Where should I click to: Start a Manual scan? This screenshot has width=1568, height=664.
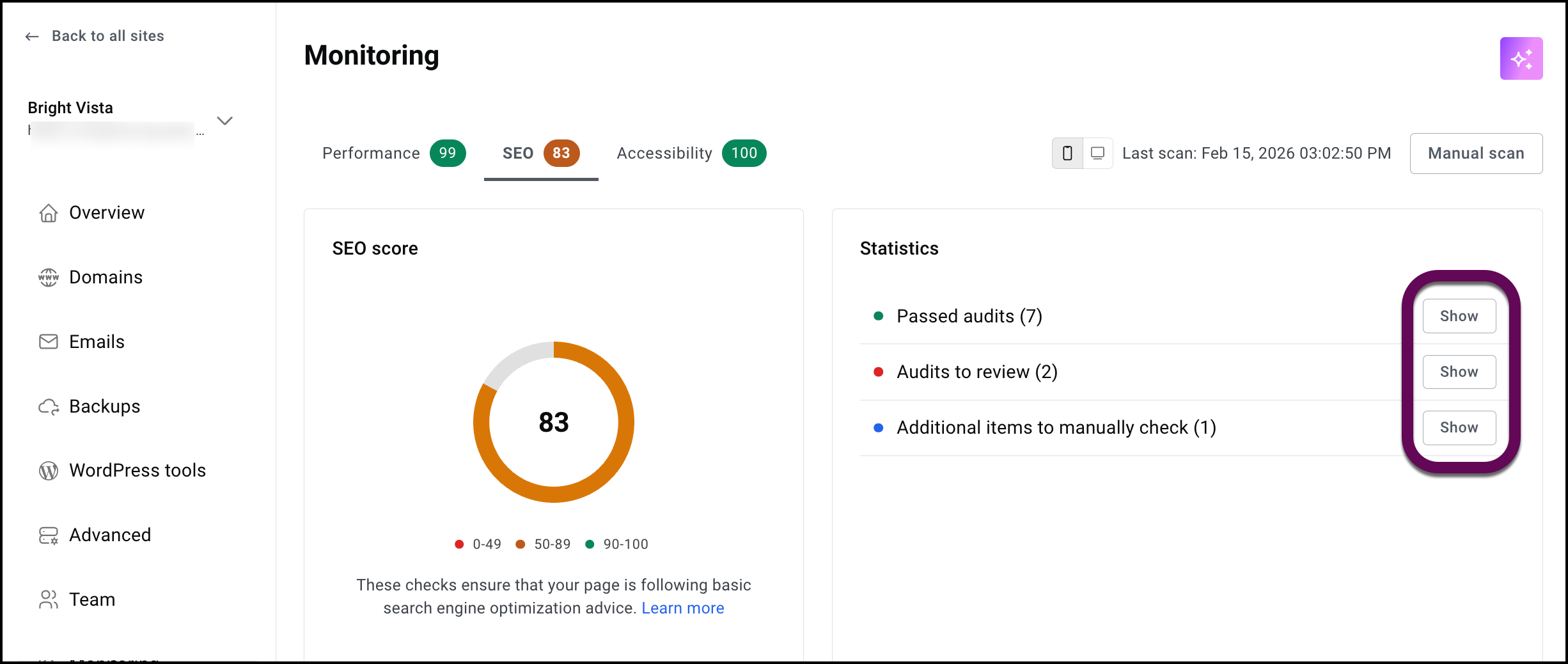coord(1475,154)
